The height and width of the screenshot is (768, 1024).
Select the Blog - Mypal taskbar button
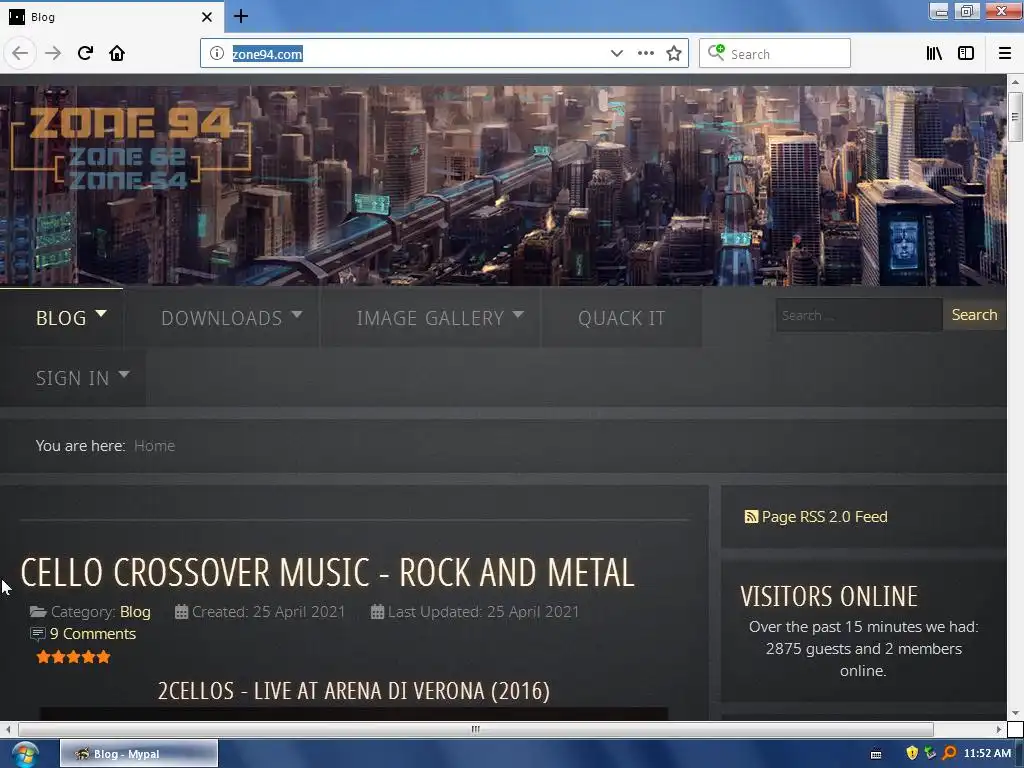(138, 754)
